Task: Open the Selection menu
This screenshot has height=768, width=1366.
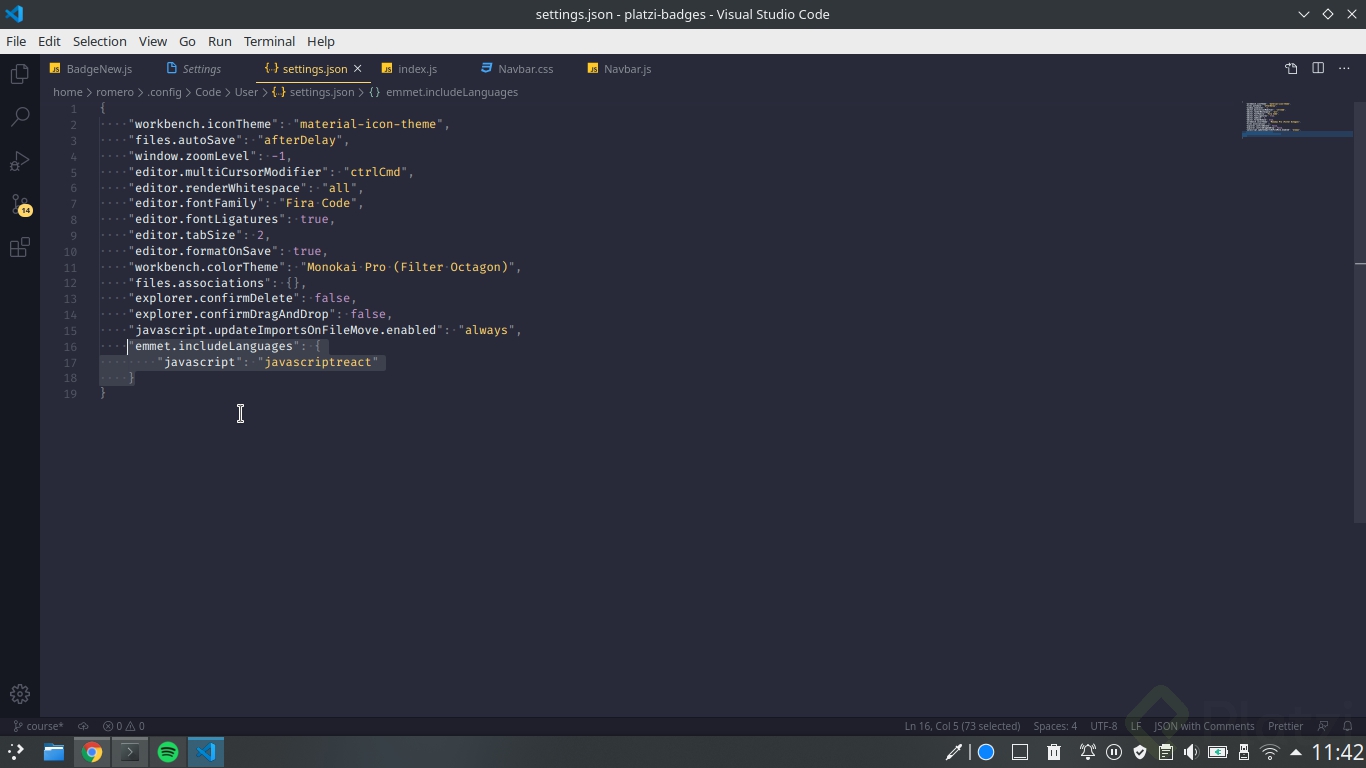Action: (100, 41)
